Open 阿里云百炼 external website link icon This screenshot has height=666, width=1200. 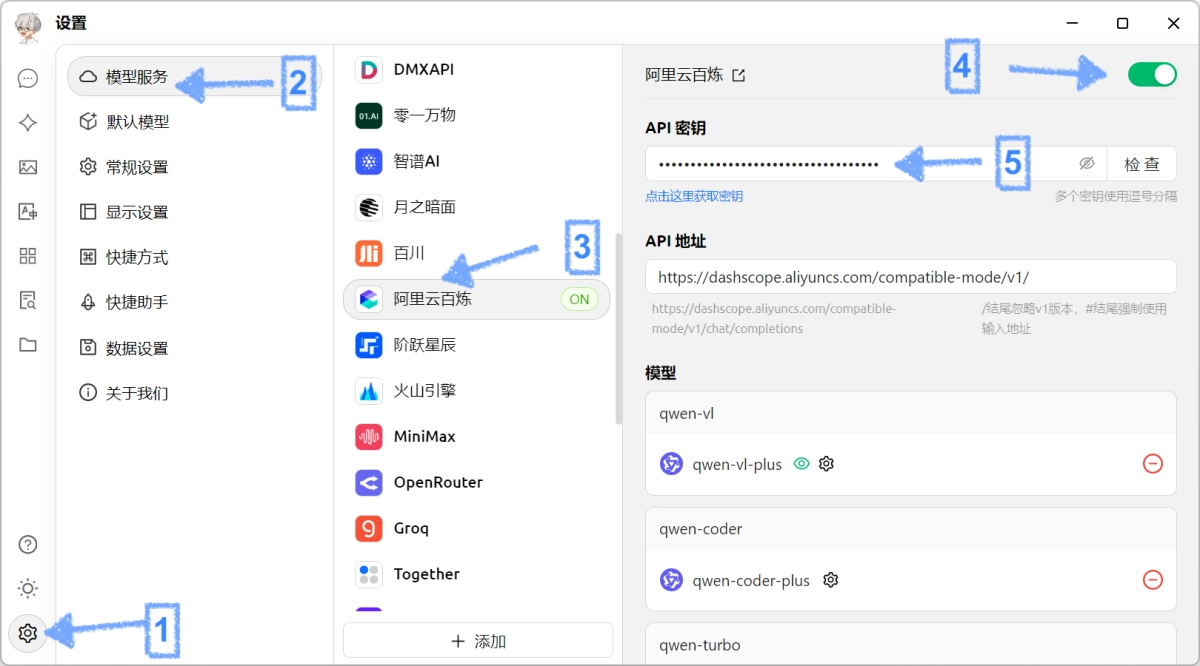(739, 75)
